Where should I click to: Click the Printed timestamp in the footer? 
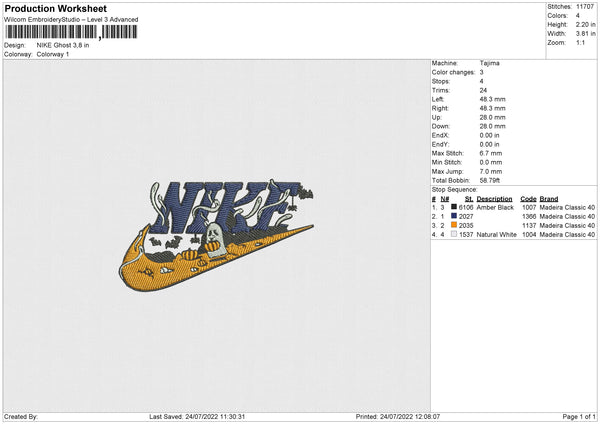coord(398,417)
